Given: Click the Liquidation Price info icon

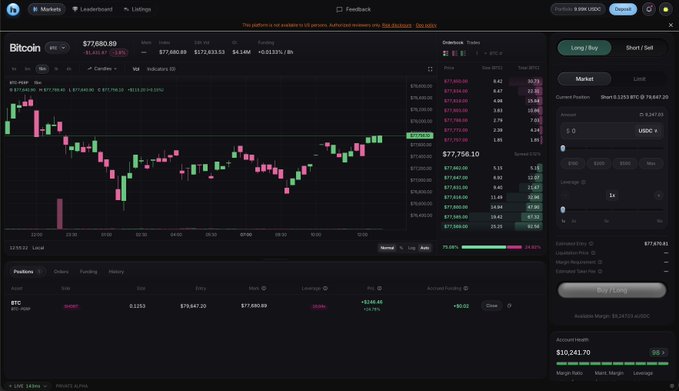Looking at the screenshot, I should 593,253.
